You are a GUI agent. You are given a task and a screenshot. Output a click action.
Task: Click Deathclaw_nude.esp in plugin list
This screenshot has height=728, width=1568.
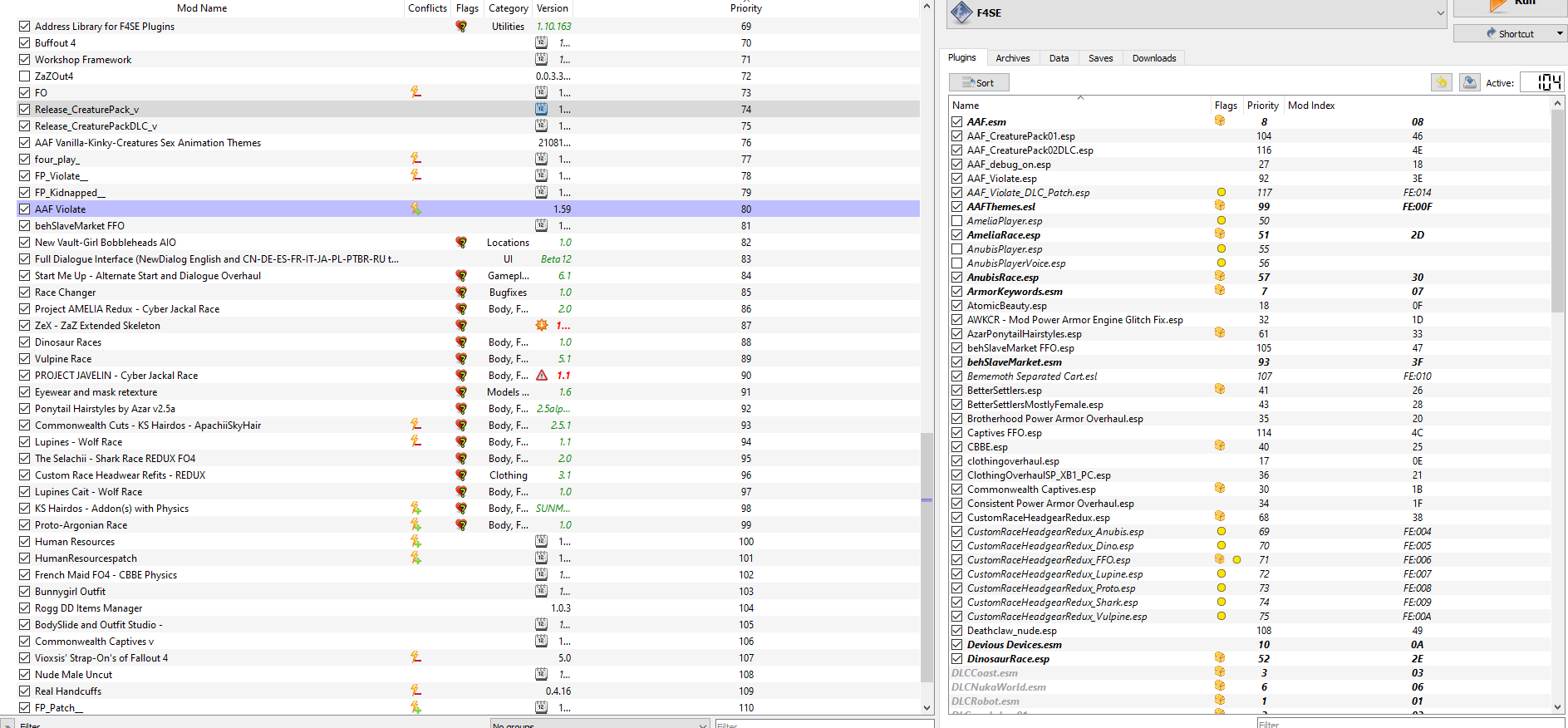pyautogui.click(x=1012, y=631)
